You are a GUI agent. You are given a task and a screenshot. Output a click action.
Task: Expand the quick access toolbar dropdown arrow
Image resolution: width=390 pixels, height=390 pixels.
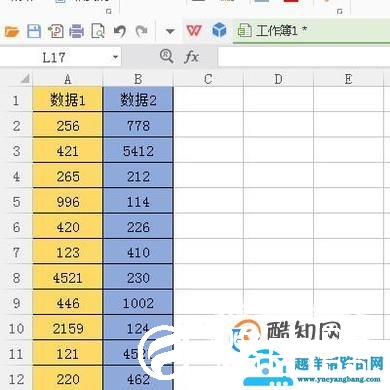(170, 32)
